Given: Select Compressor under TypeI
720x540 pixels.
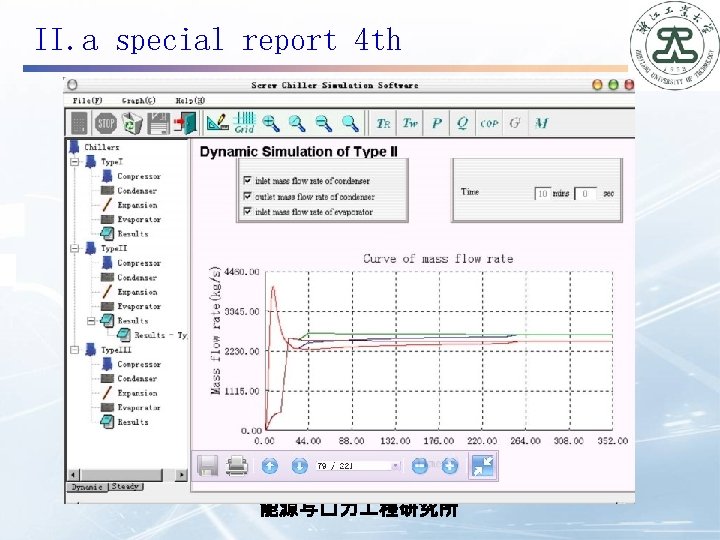Looking at the screenshot, I should 139,176.
